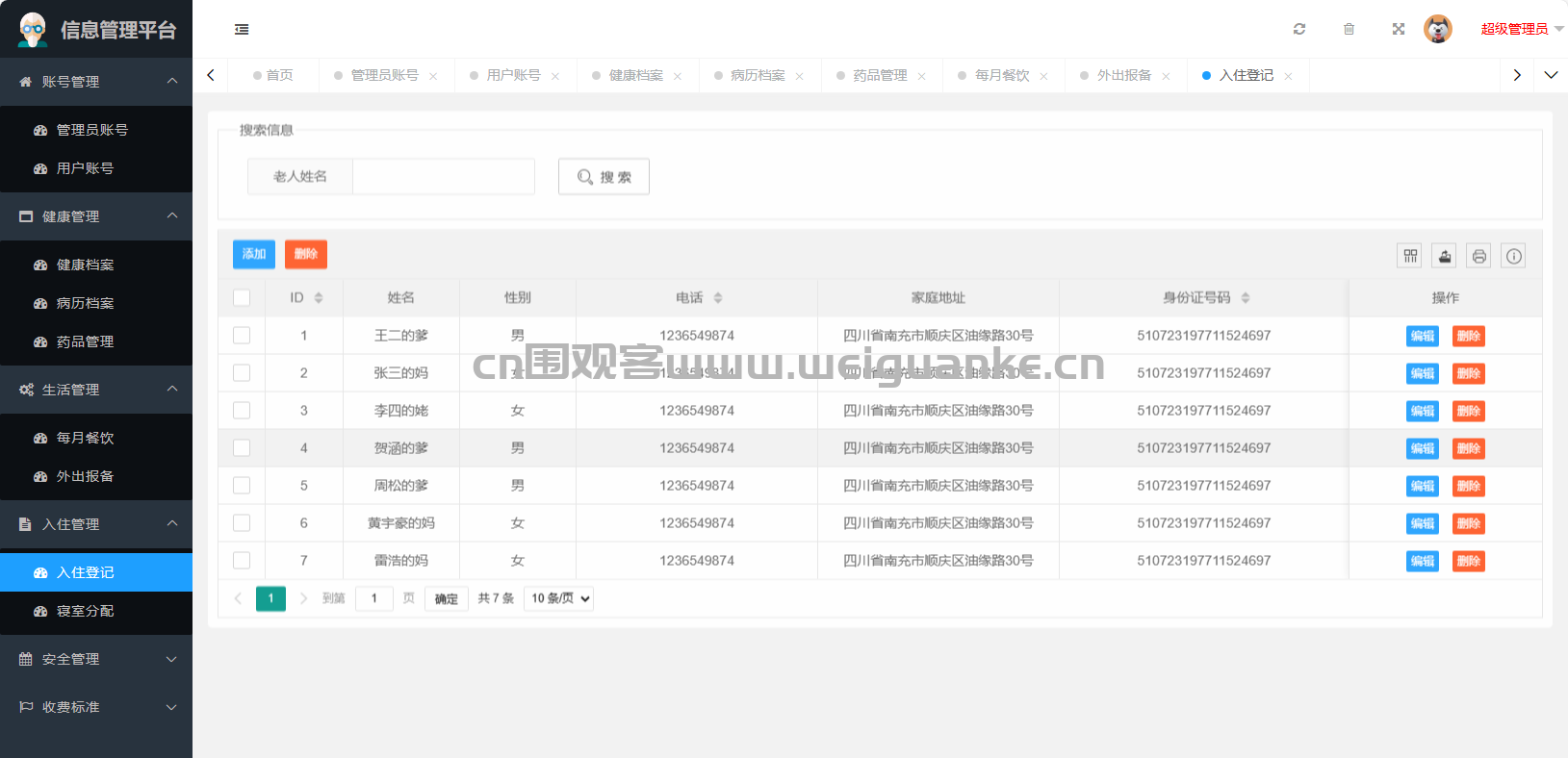
Task: Open the user avatar in the header
Action: tap(1438, 29)
